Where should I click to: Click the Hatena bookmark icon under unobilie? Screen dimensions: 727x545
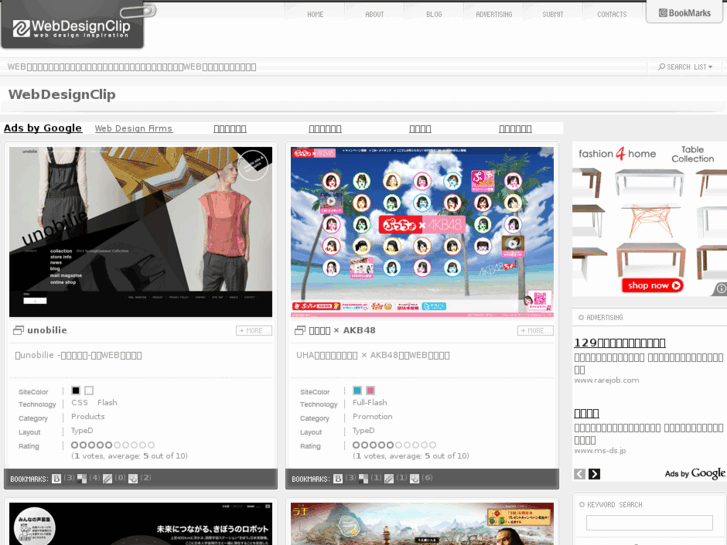point(57,479)
